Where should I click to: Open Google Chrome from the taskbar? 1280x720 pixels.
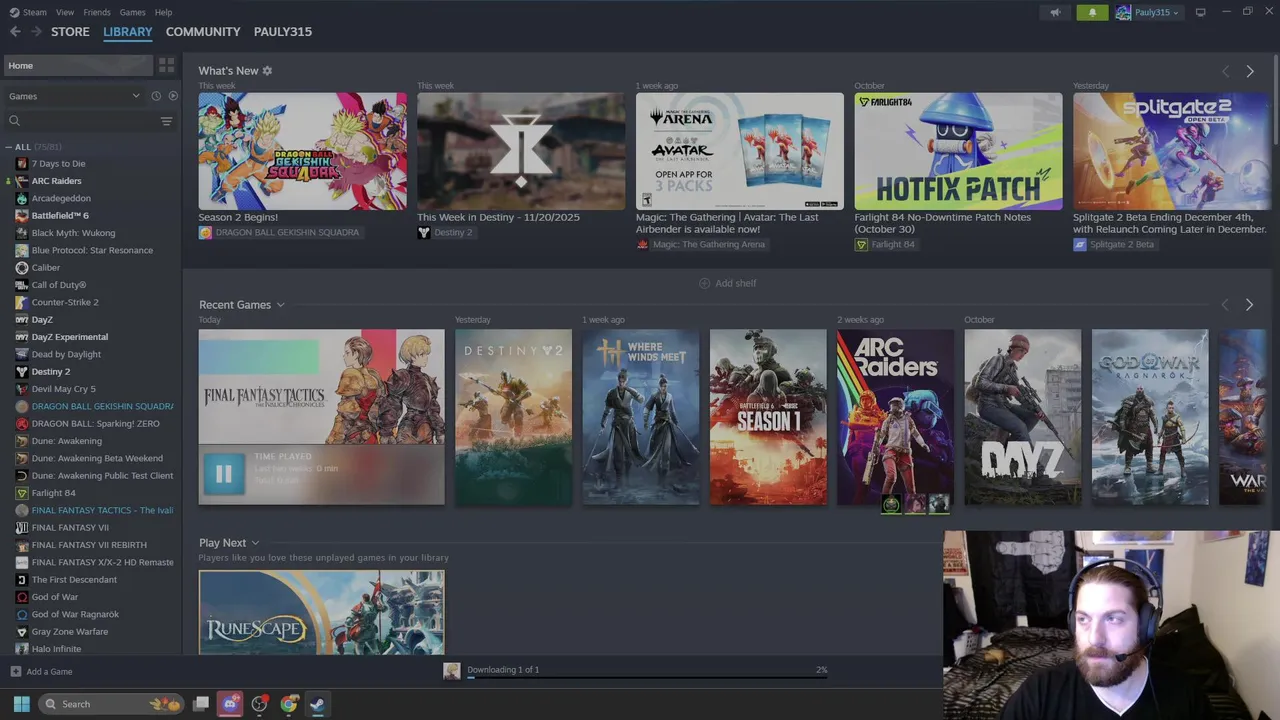288,704
